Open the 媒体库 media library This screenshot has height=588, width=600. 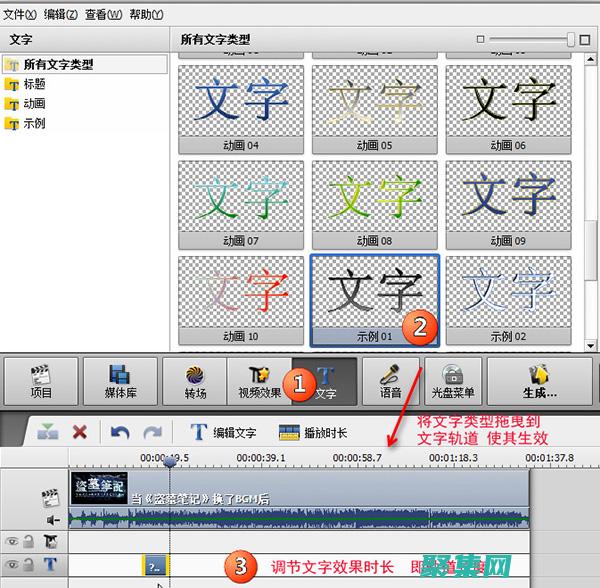[120, 381]
